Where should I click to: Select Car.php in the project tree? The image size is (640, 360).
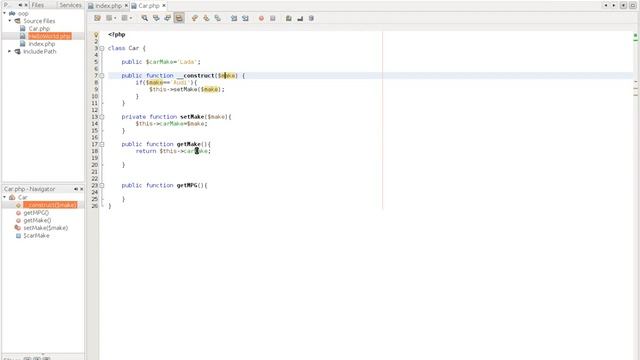click(x=39, y=28)
